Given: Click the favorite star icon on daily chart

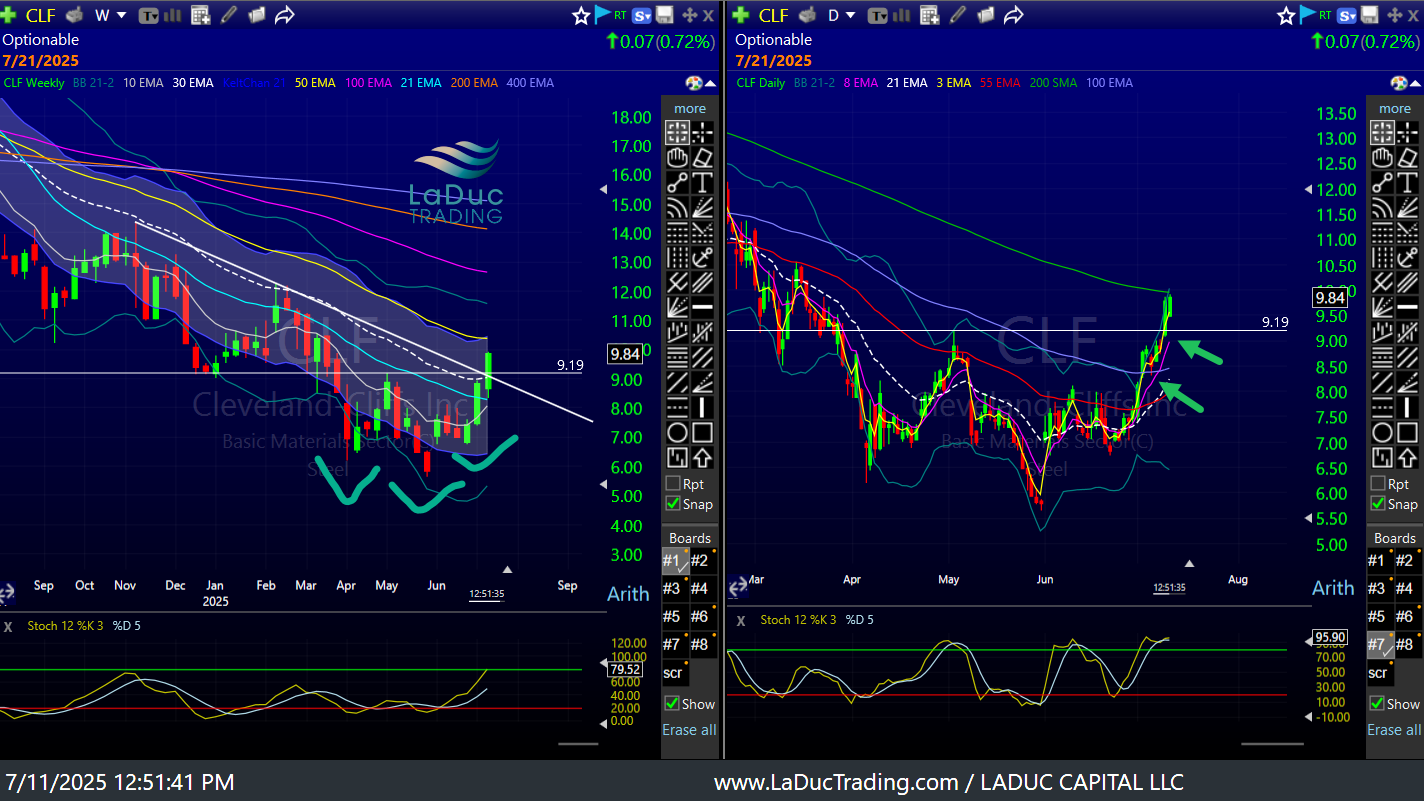Looking at the screenshot, I should [x=1286, y=15].
